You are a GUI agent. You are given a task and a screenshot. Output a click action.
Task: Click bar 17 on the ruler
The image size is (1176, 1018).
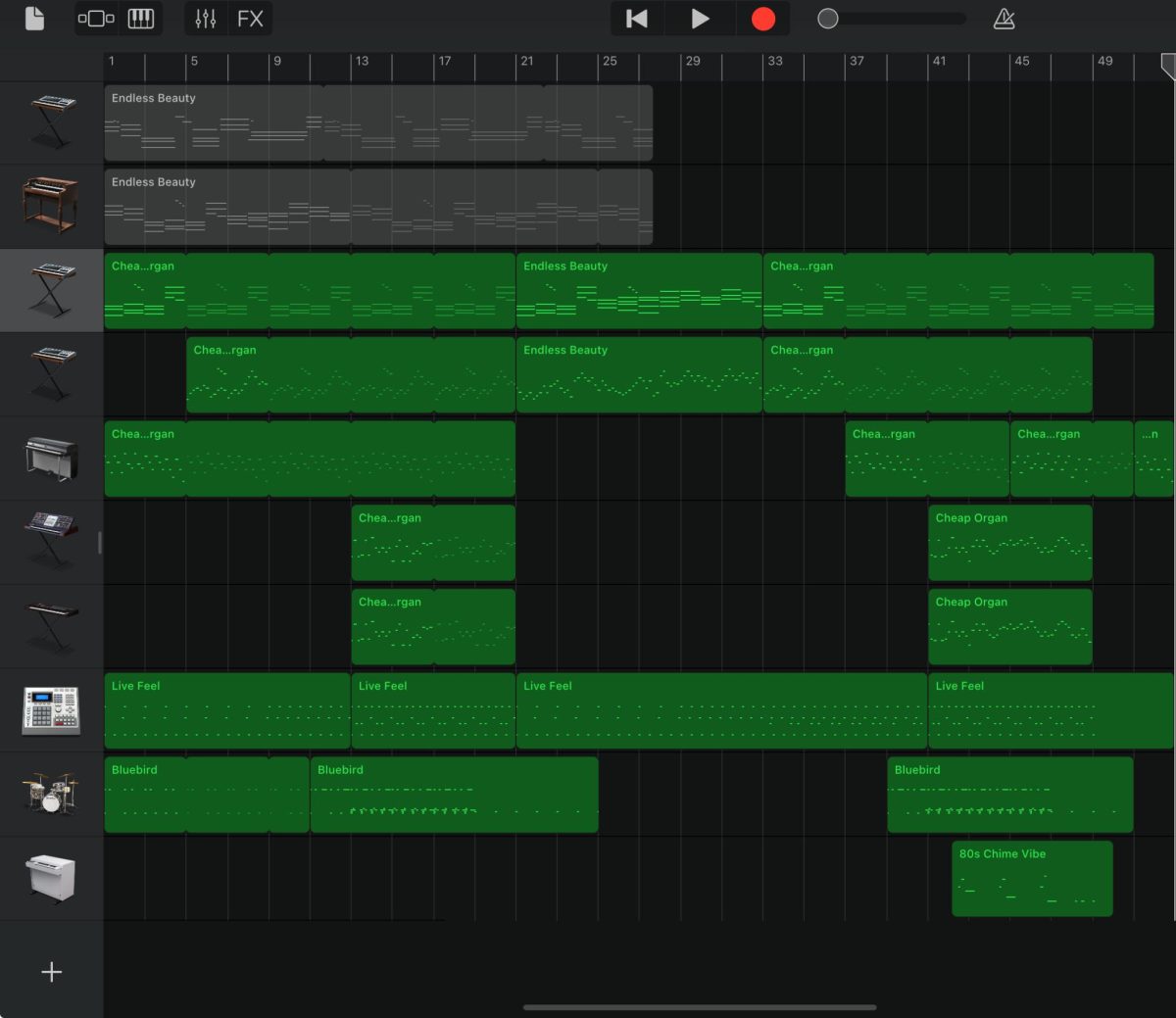[445, 61]
